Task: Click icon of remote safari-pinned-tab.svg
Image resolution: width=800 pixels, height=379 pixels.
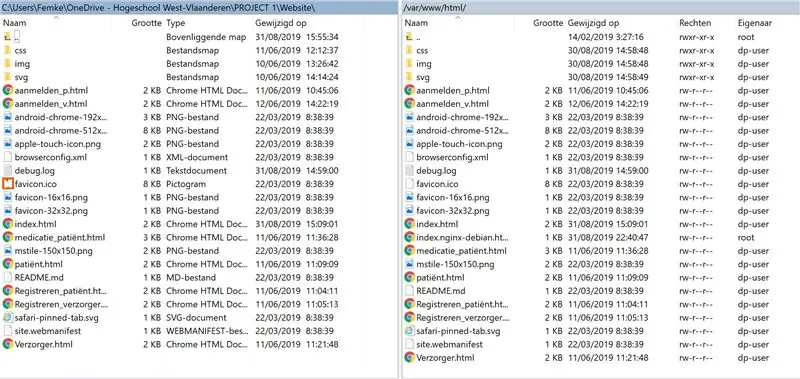Action: [409, 331]
